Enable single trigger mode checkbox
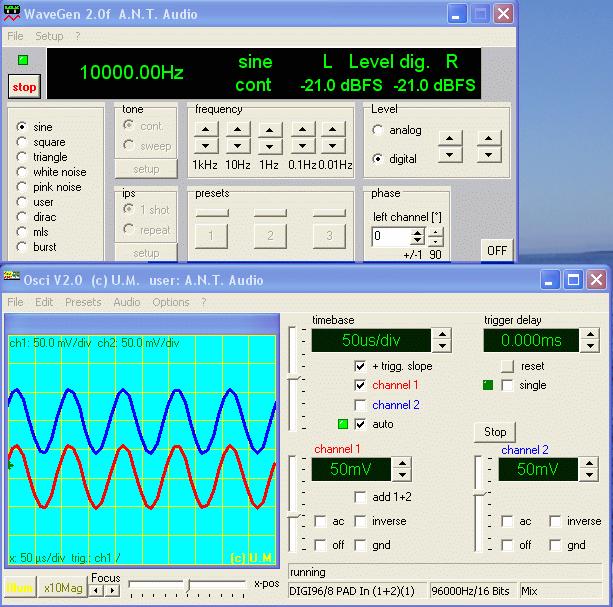The height and width of the screenshot is (607, 613). click(x=507, y=385)
